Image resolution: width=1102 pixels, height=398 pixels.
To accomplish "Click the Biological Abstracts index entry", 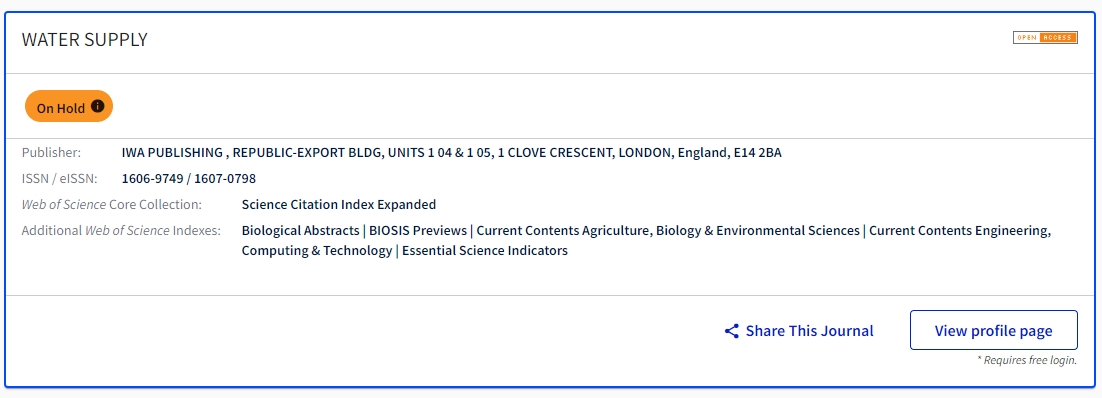I will click(300, 231).
